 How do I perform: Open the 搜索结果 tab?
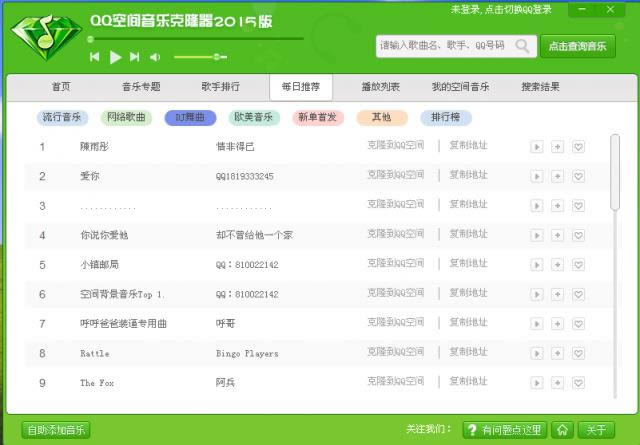(540, 87)
